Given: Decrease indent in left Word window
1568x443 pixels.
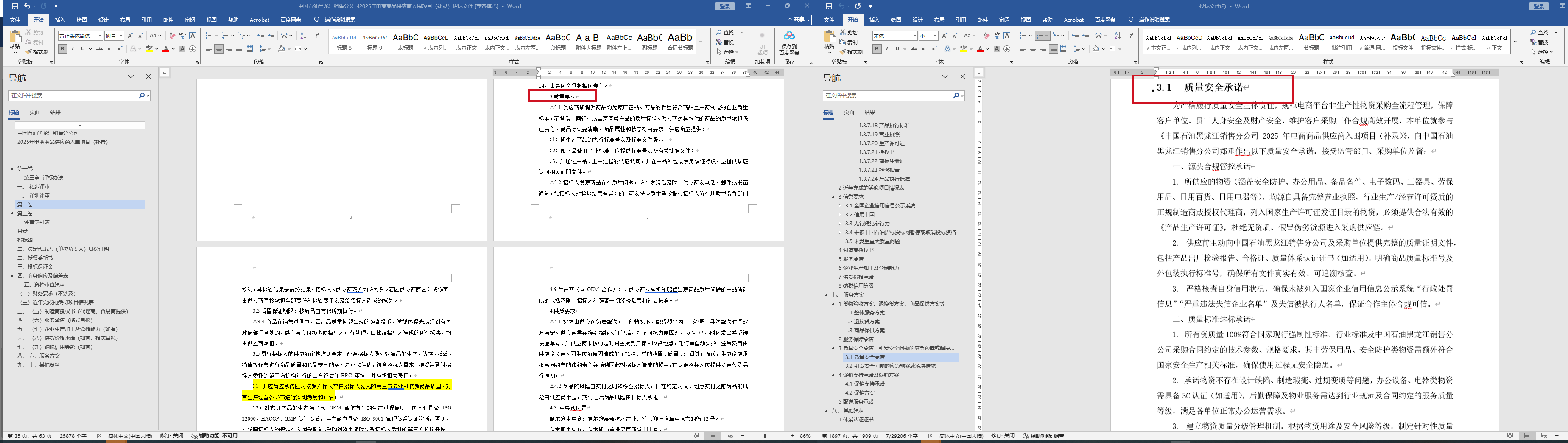Looking at the screenshot, I should tap(260, 36).
